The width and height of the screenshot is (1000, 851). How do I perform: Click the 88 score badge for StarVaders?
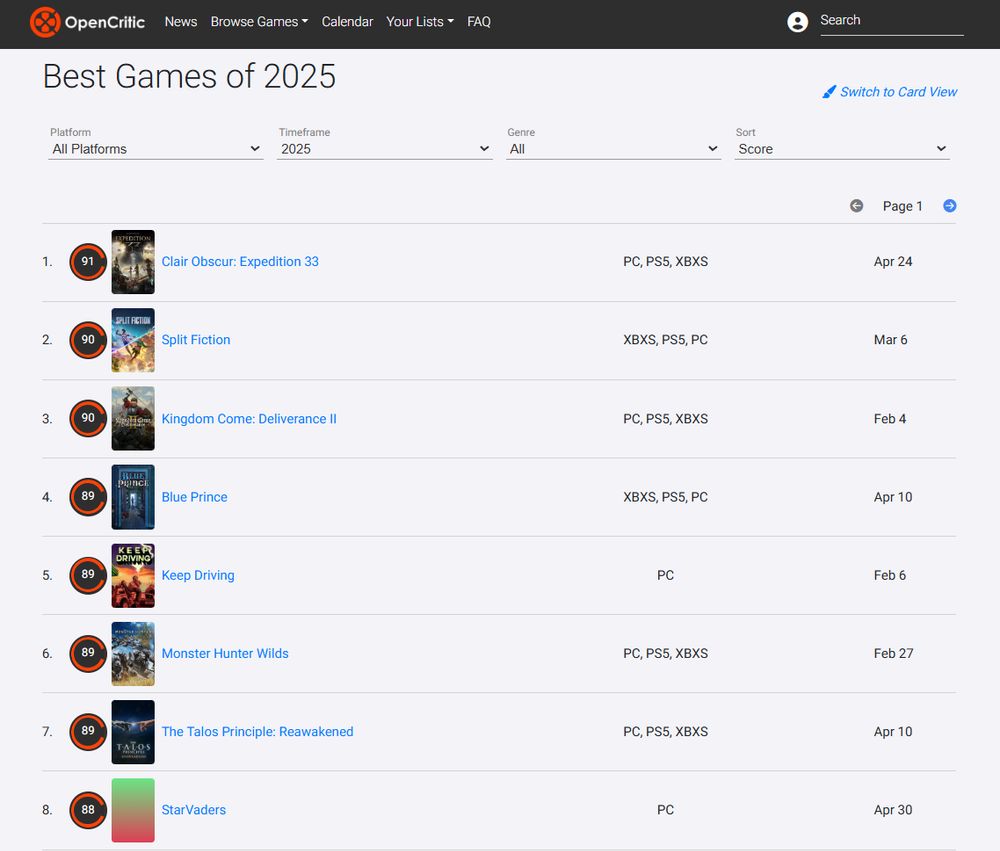(88, 810)
